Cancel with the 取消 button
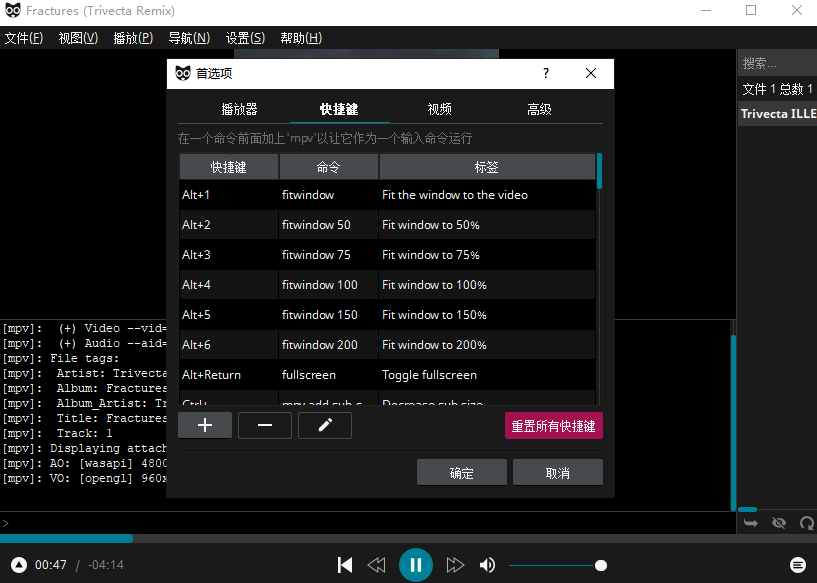 (x=558, y=473)
